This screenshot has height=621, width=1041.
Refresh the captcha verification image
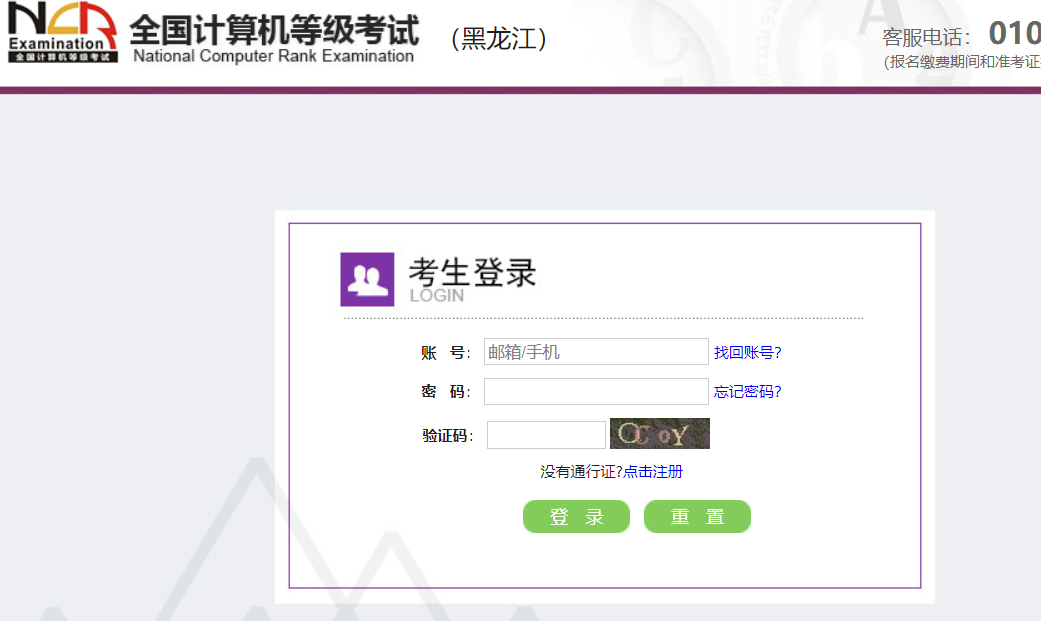coord(659,434)
